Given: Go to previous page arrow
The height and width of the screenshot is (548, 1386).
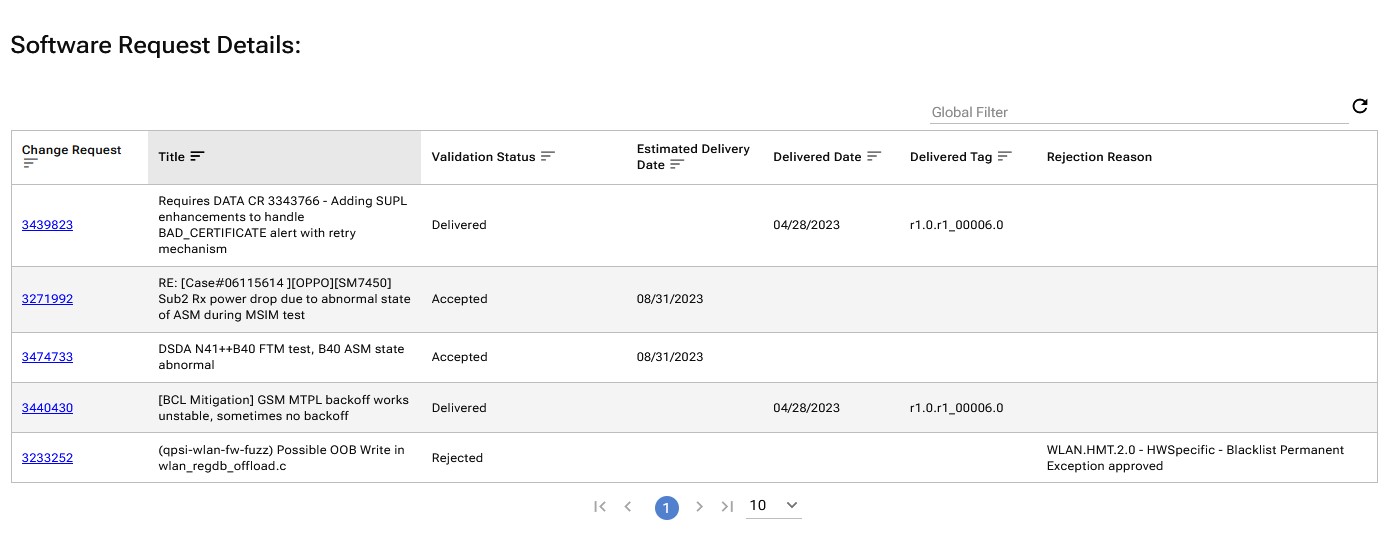Looking at the screenshot, I should coord(628,507).
